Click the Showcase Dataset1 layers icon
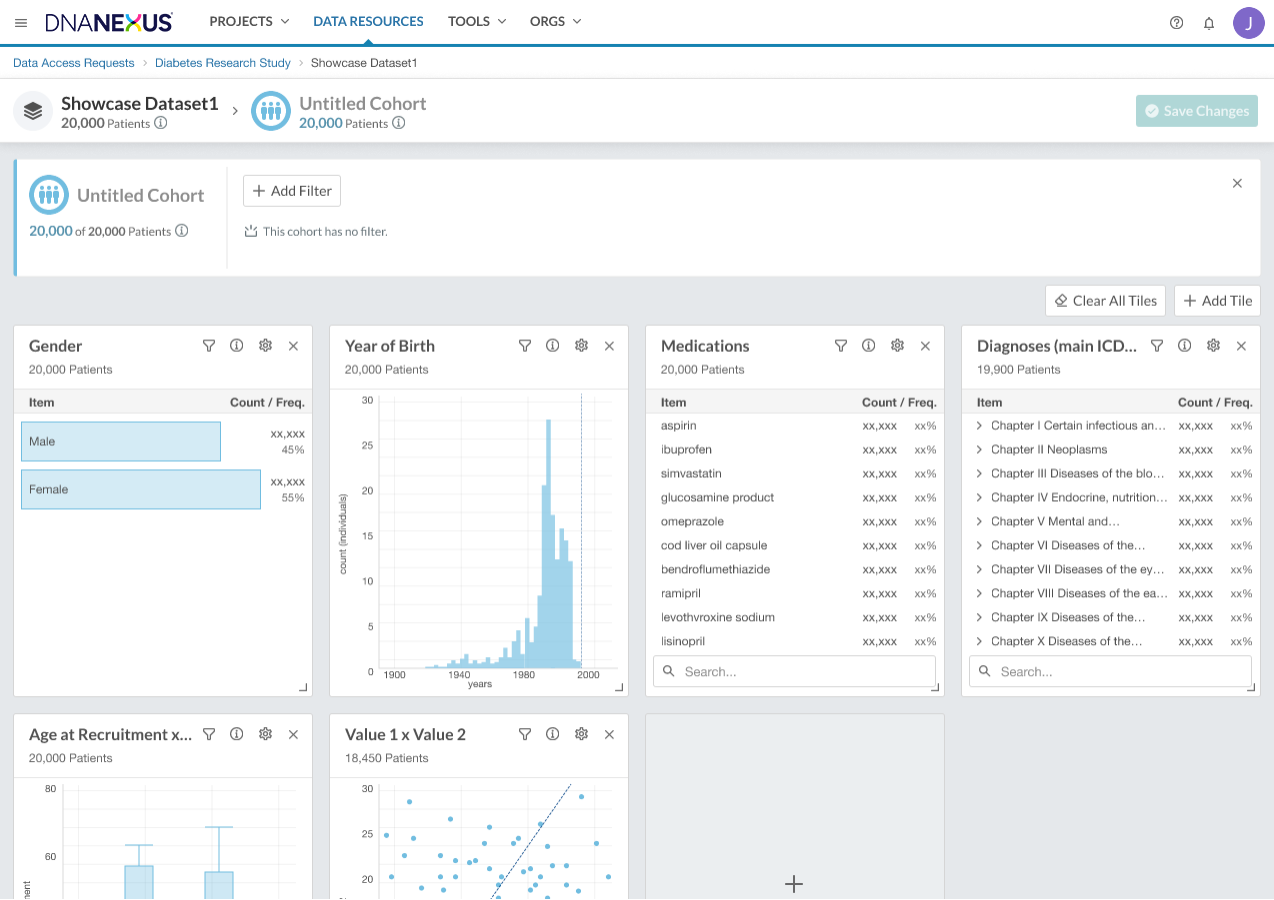Image resolution: width=1274 pixels, height=900 pixels. [x=32, y=111]
